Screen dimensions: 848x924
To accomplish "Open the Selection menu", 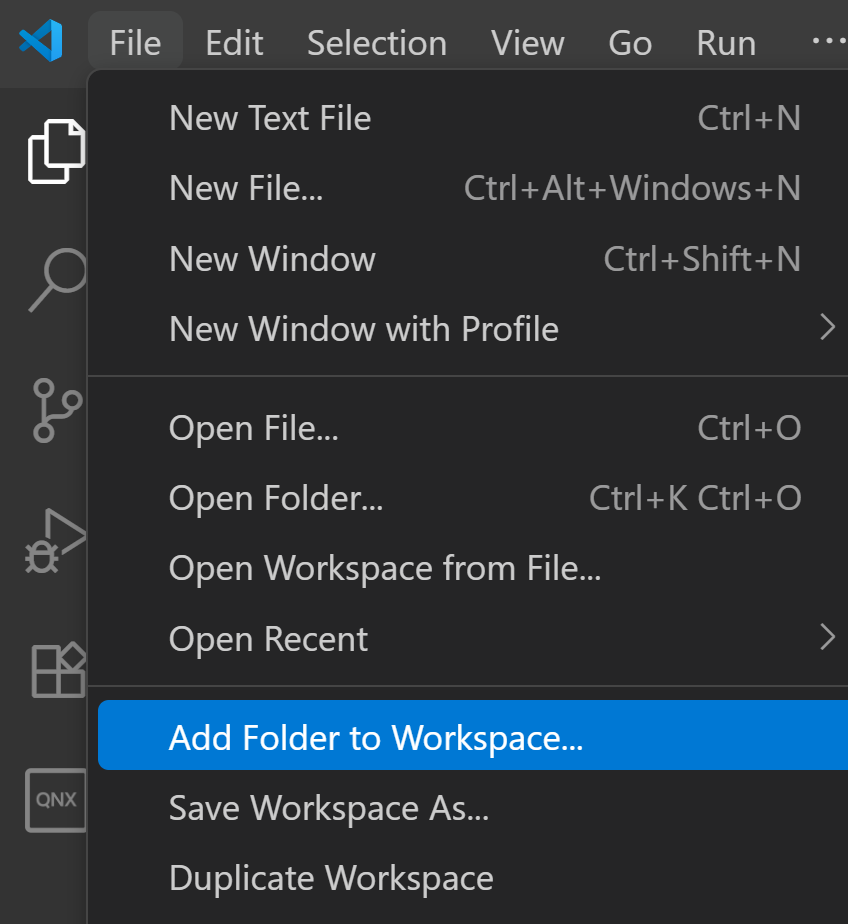I will point(376,43).
